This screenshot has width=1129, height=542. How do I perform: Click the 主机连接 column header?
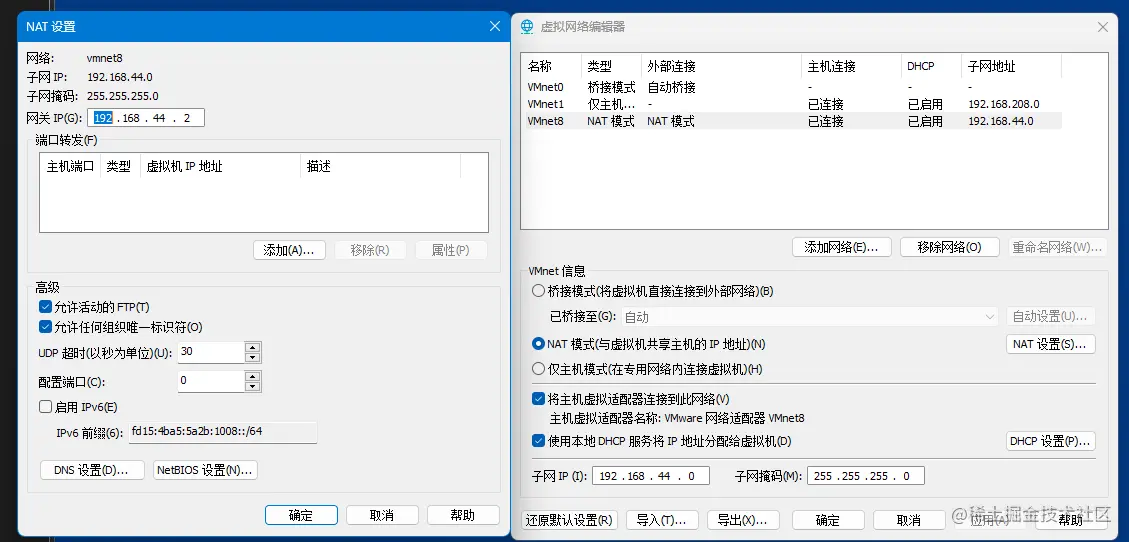(852, 66)
